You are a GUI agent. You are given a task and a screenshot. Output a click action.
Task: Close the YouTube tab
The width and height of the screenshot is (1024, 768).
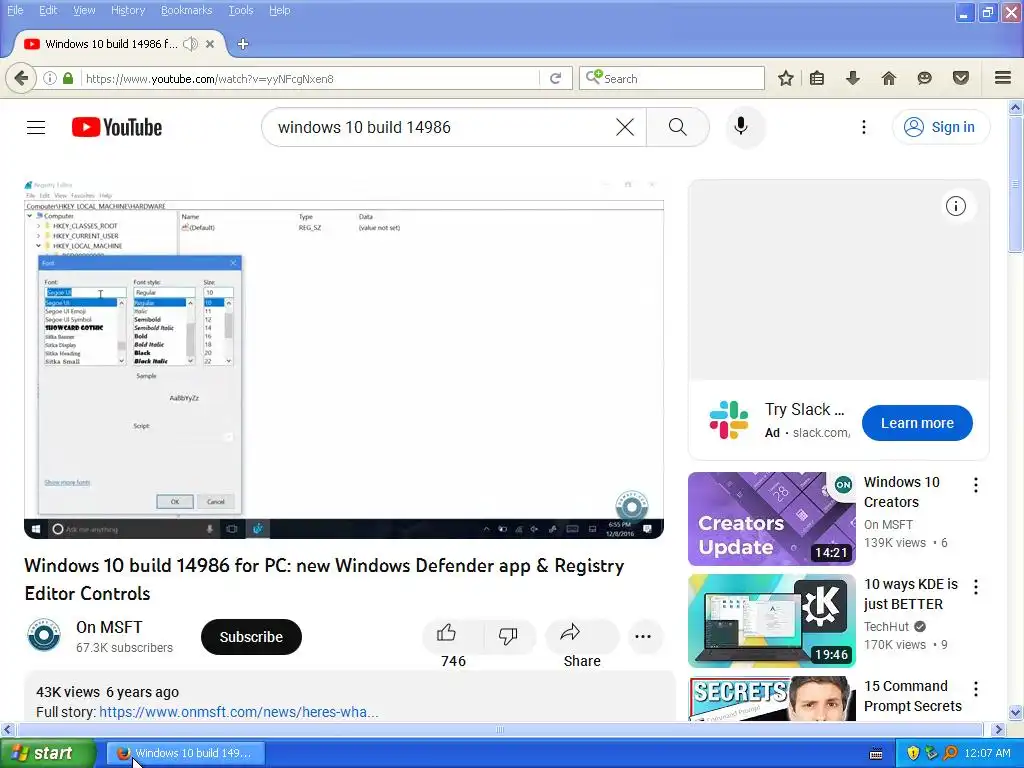210,44
